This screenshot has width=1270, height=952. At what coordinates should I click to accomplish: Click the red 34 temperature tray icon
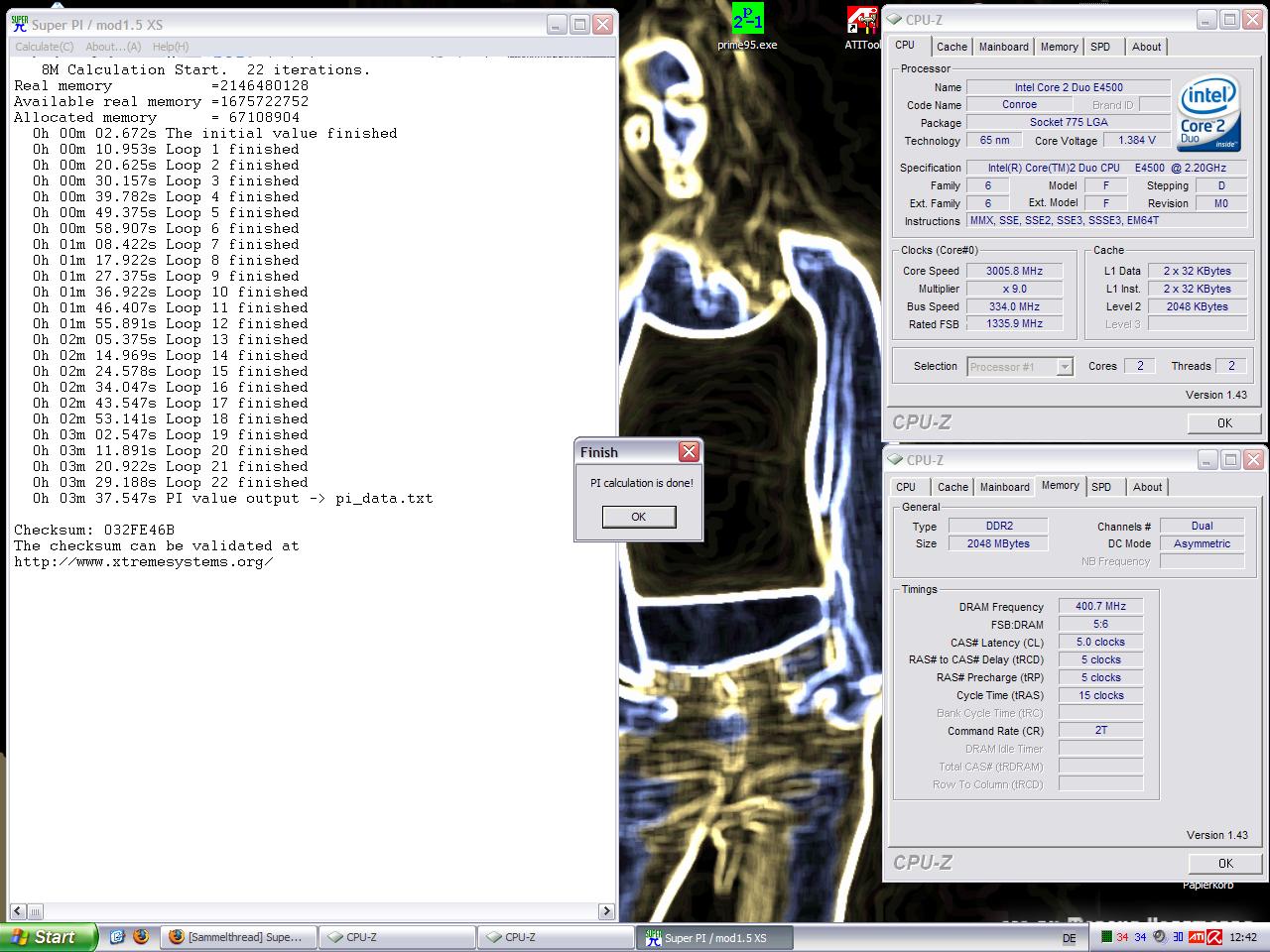[x=1123, y=937]
